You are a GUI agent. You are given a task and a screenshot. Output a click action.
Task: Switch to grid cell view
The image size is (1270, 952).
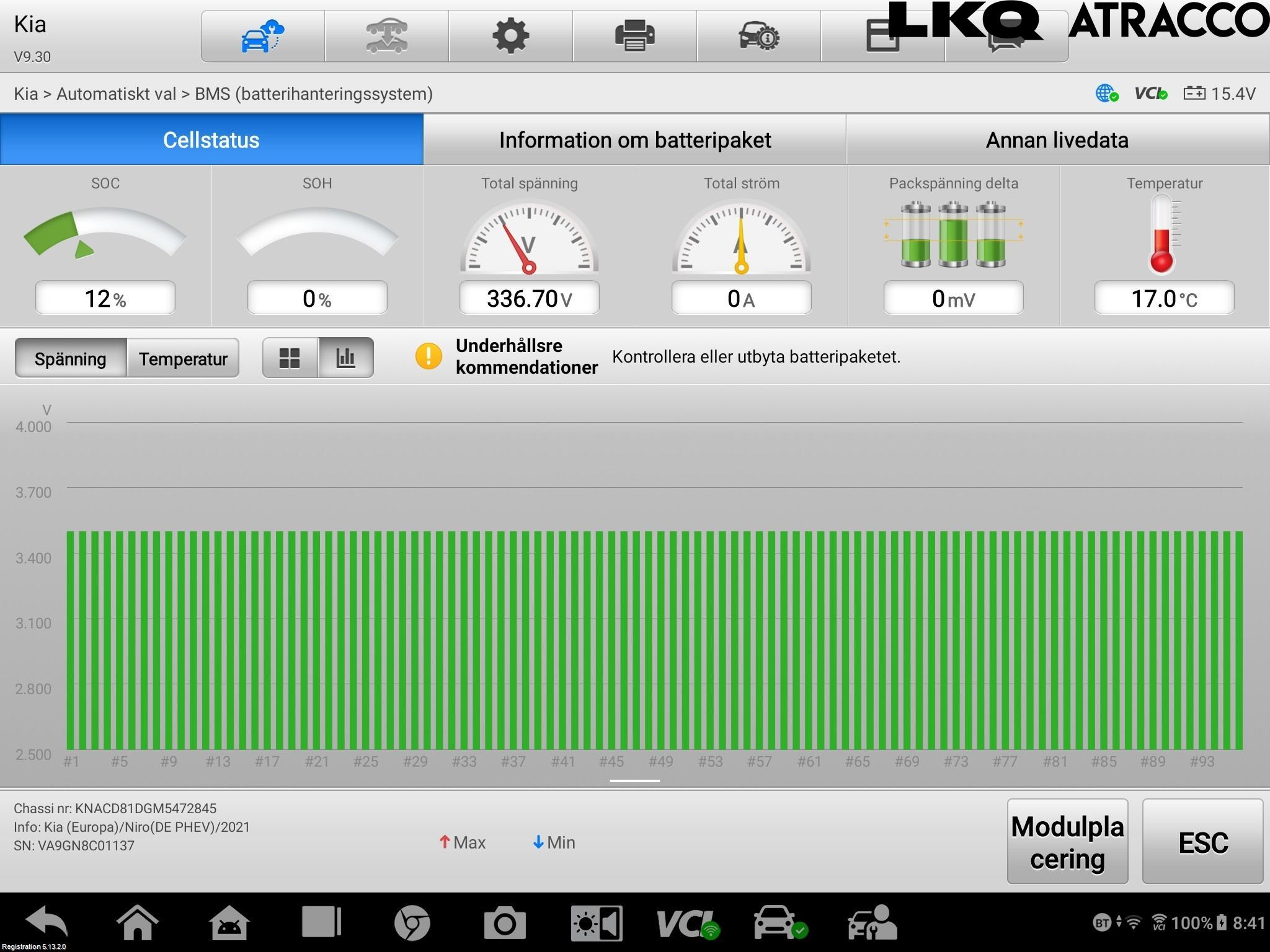[290, 358]
